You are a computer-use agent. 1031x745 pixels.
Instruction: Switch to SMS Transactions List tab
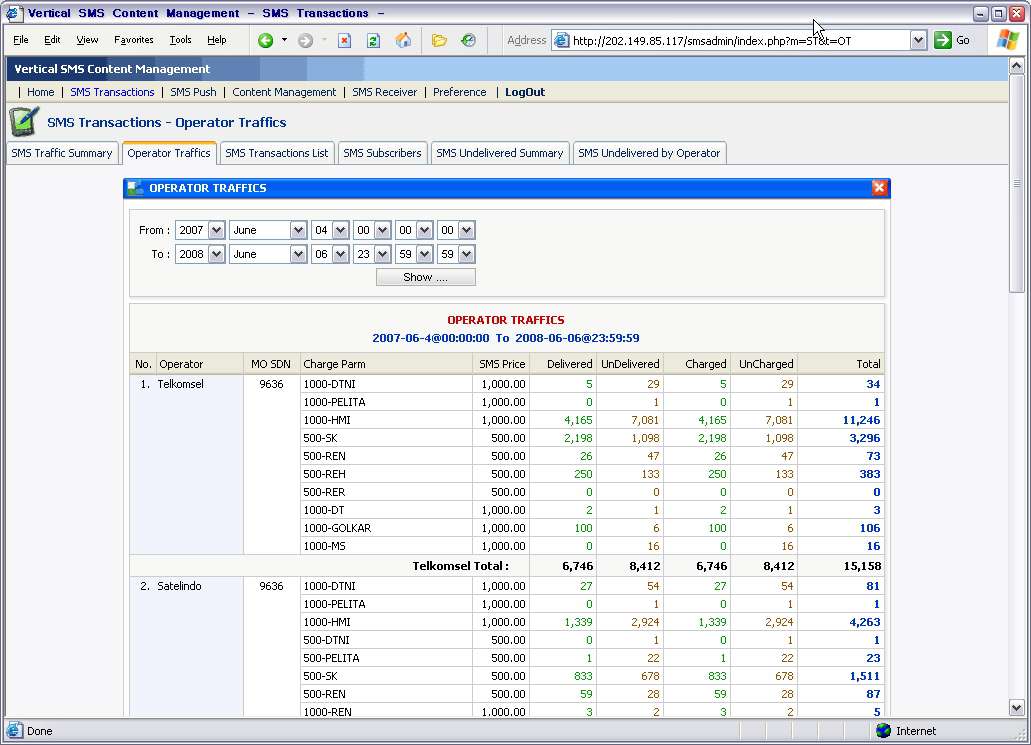(276, 153)
